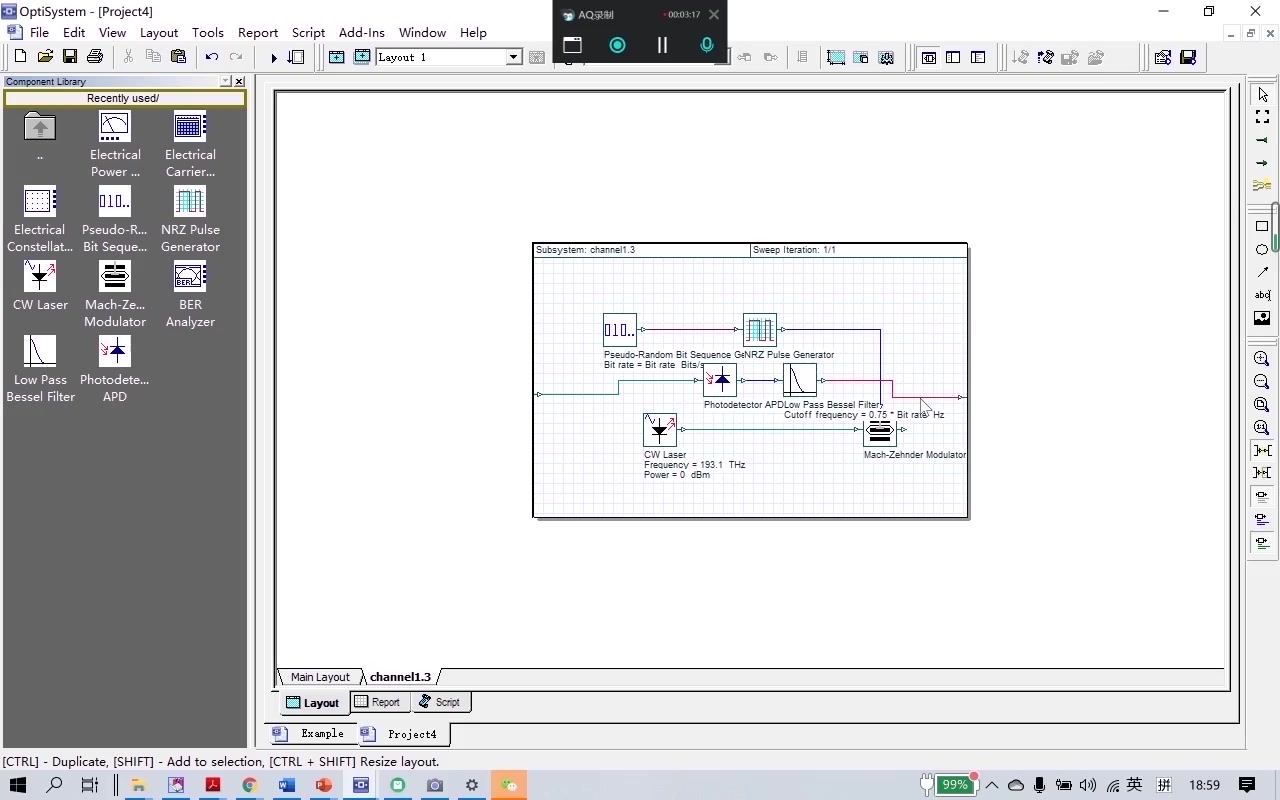Close the Component Library panel

point(239,81)
